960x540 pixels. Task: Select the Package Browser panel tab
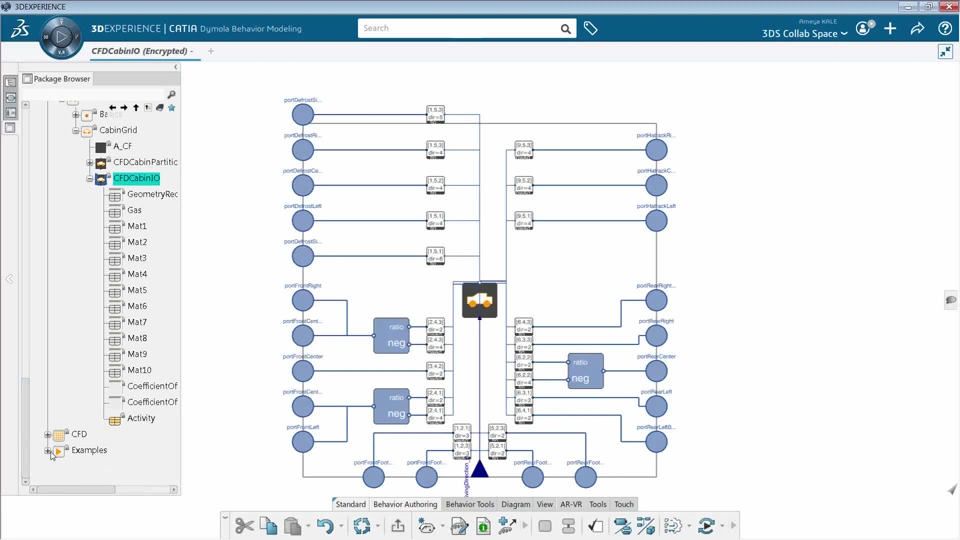click(57, 78)
